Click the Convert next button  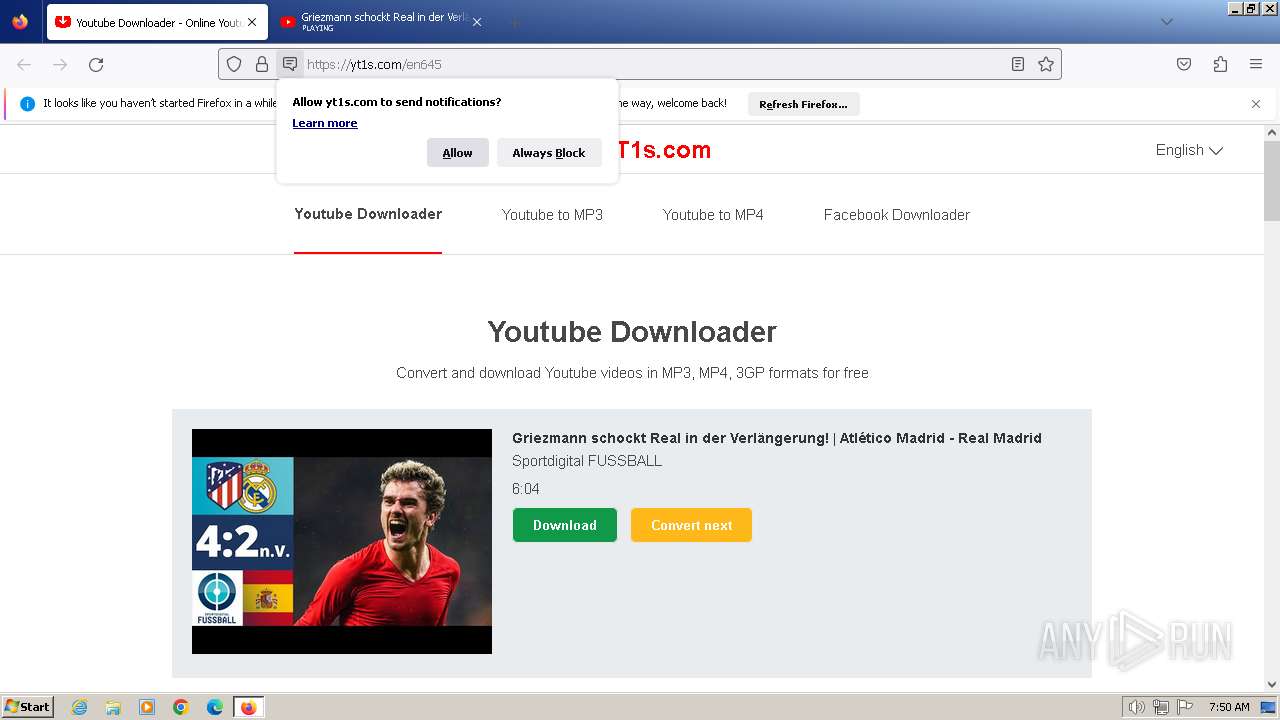pos(691,525)
